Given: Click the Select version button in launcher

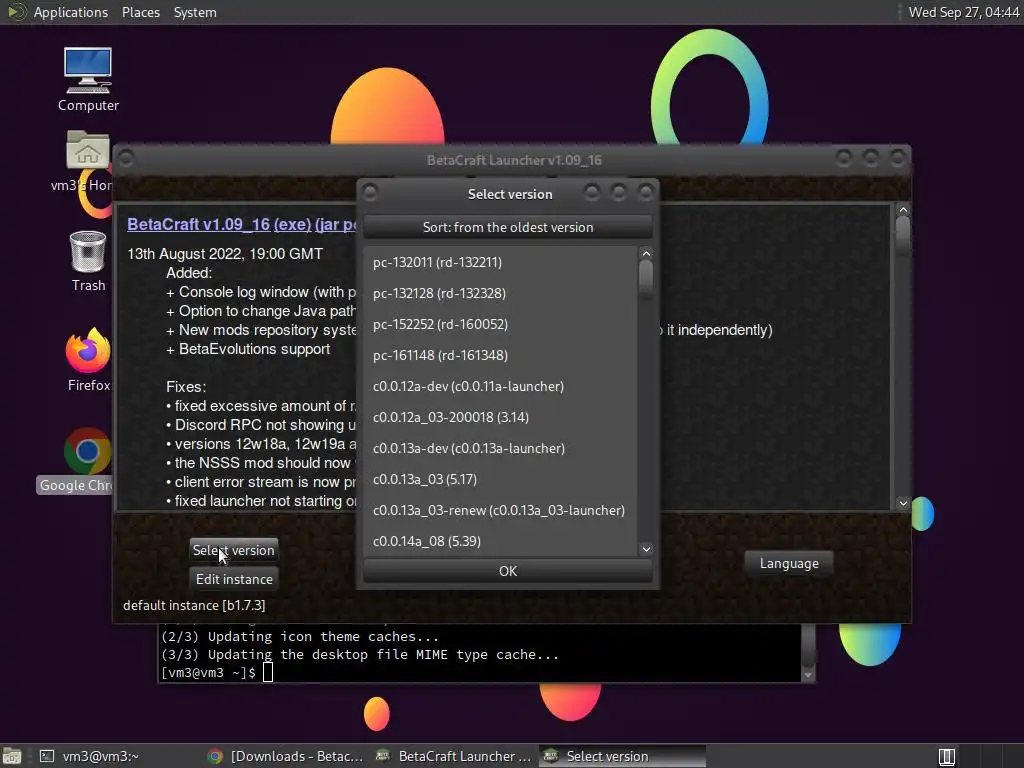Looking at the screenshot, I should click(234, 550).
